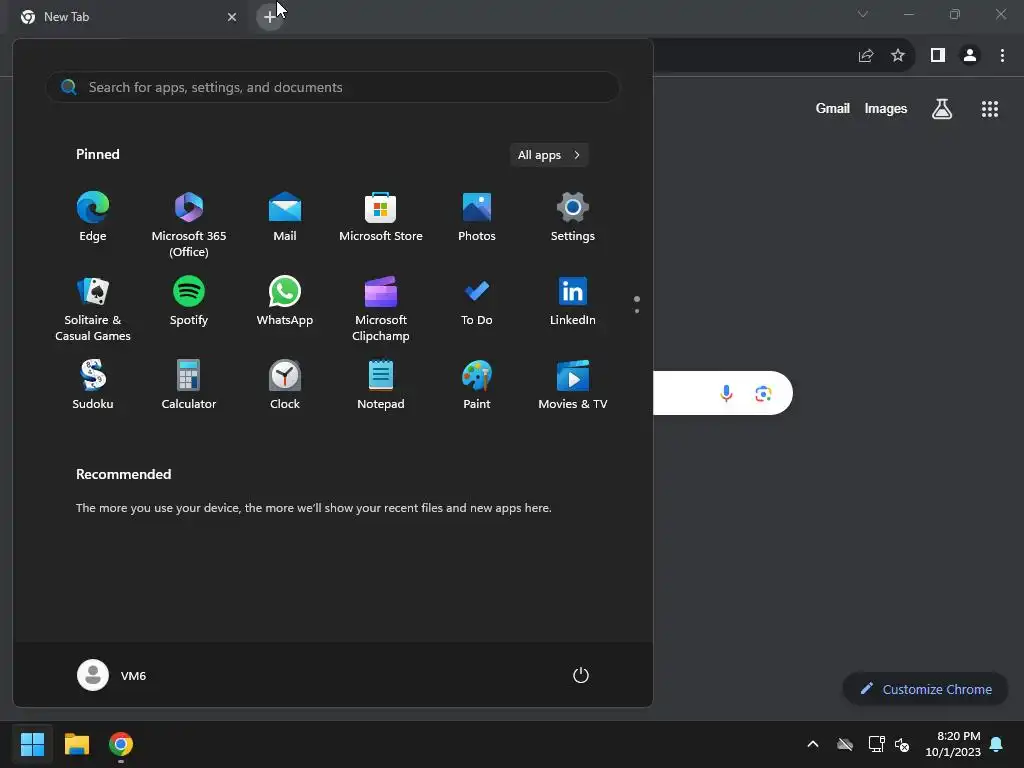Launch Microsoft Clipchamp
Viewport: 1024px width, 768px height.
coord(381,309)
